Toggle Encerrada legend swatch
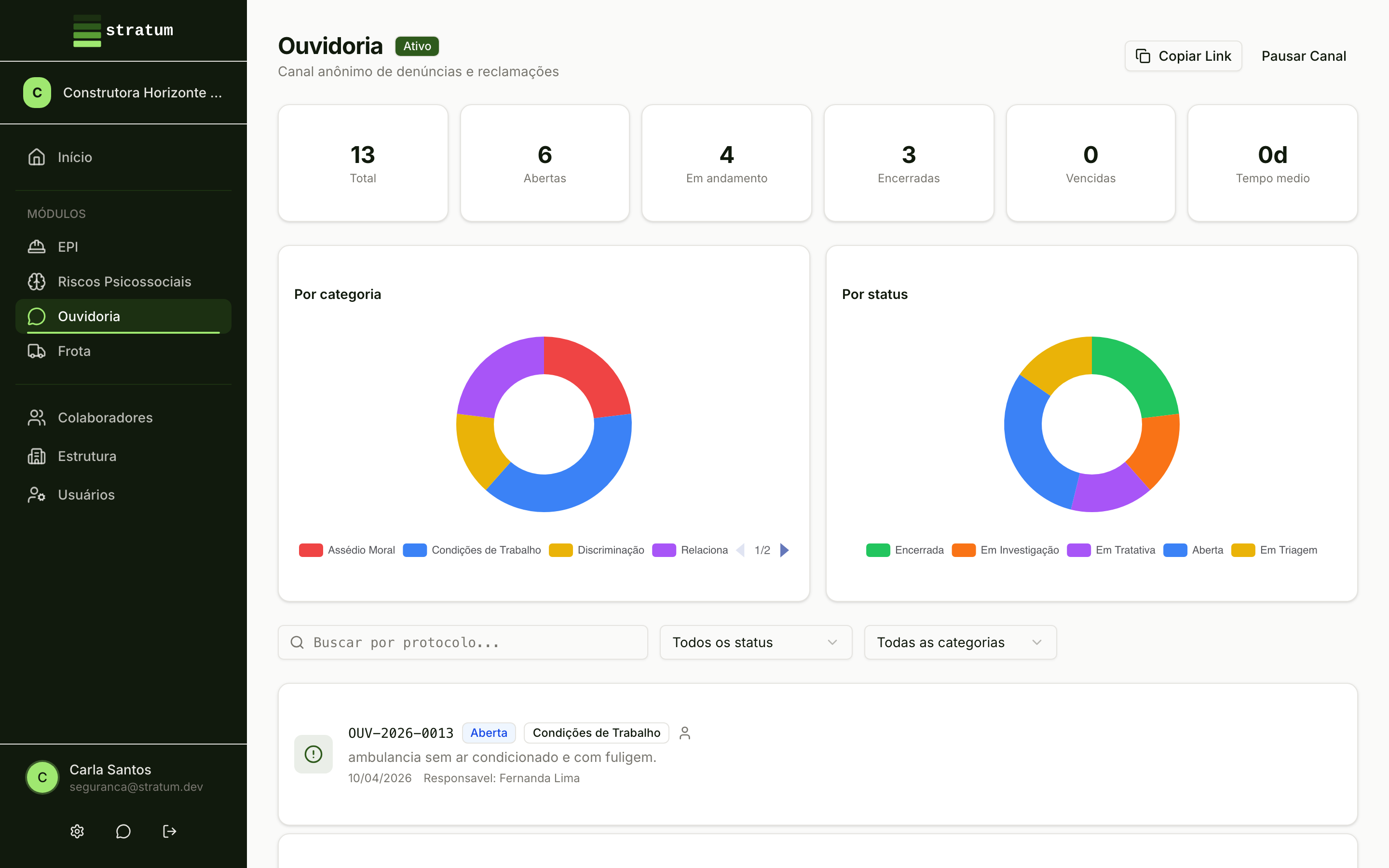The width and height of the screenshot is (1389, 868). (878, 550)
